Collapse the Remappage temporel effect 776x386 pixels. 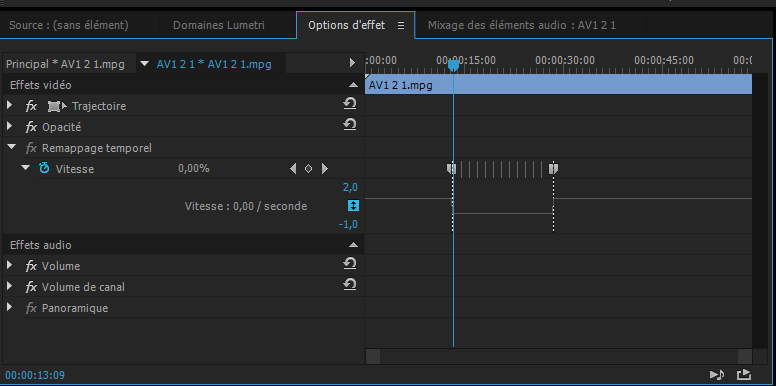(10, 147)
